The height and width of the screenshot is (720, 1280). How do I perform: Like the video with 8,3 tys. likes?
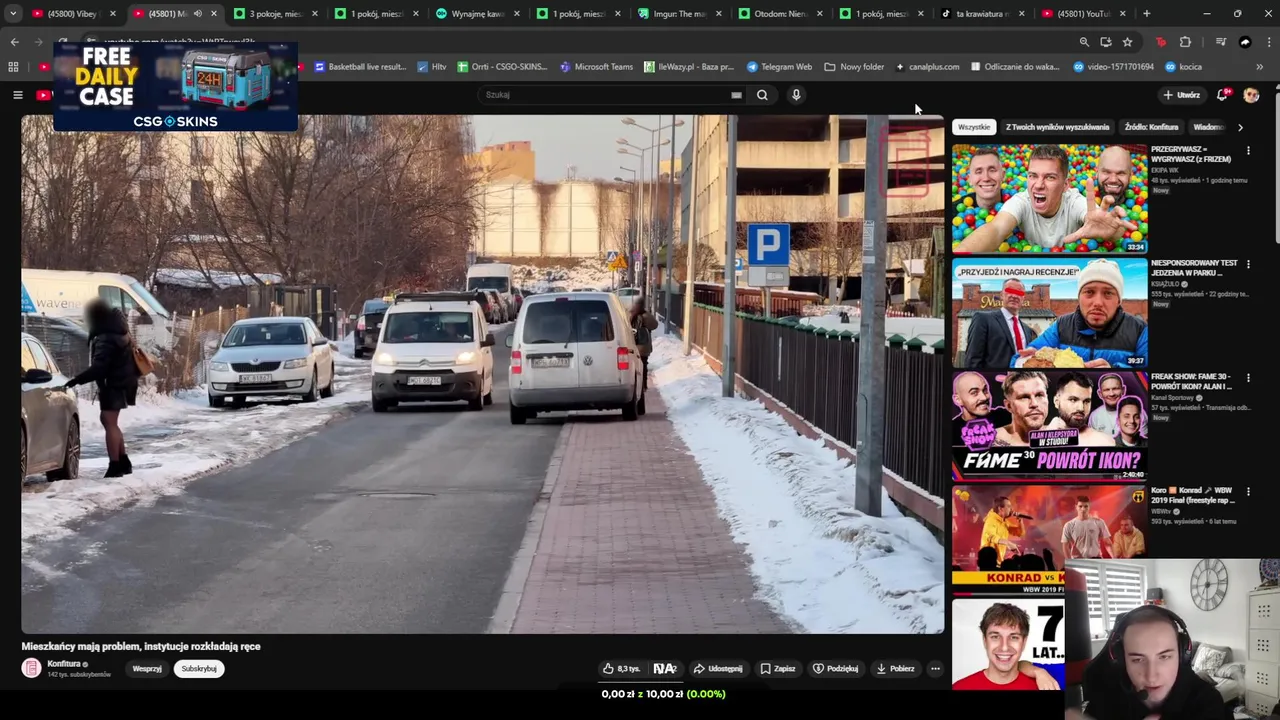tap(621, 668)
